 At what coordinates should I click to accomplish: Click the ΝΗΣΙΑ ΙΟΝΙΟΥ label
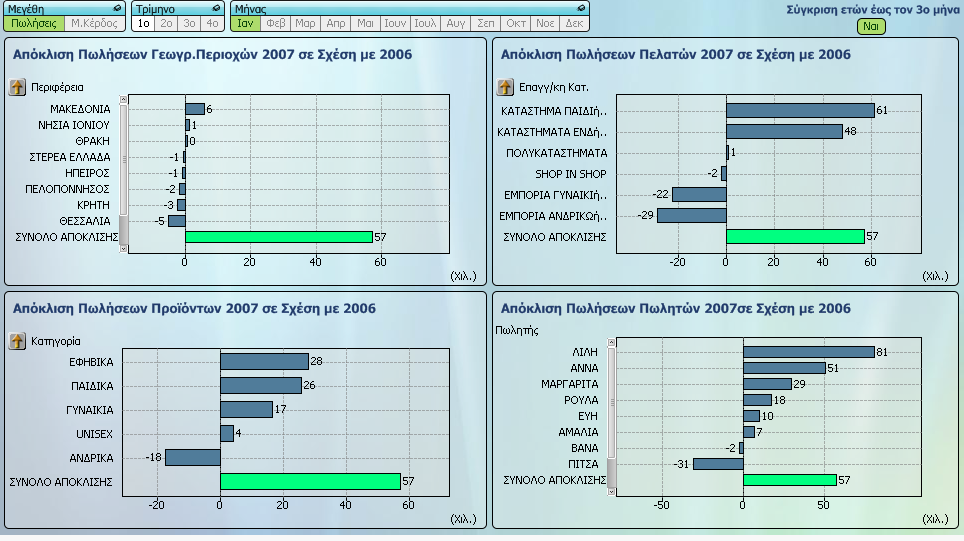click(74, 125)
